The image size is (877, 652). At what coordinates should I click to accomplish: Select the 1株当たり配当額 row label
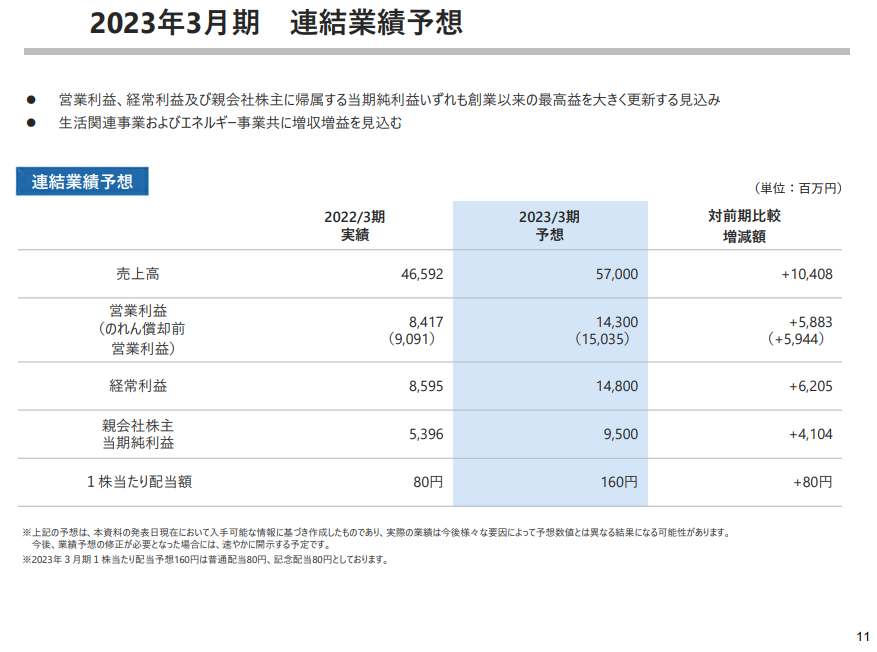pyautogui.click(x=138, y=482)
